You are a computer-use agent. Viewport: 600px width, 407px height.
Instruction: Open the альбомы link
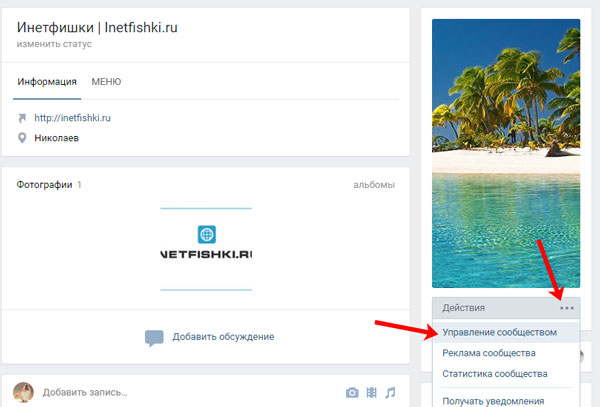click(374, 185)
